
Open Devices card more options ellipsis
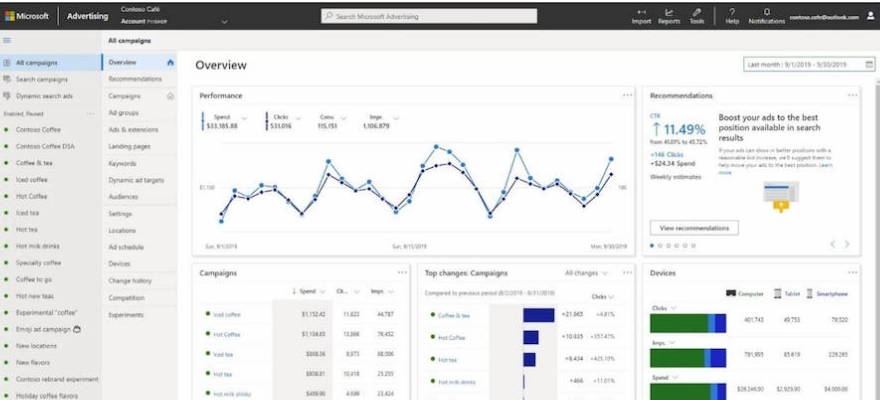point(852,273)
